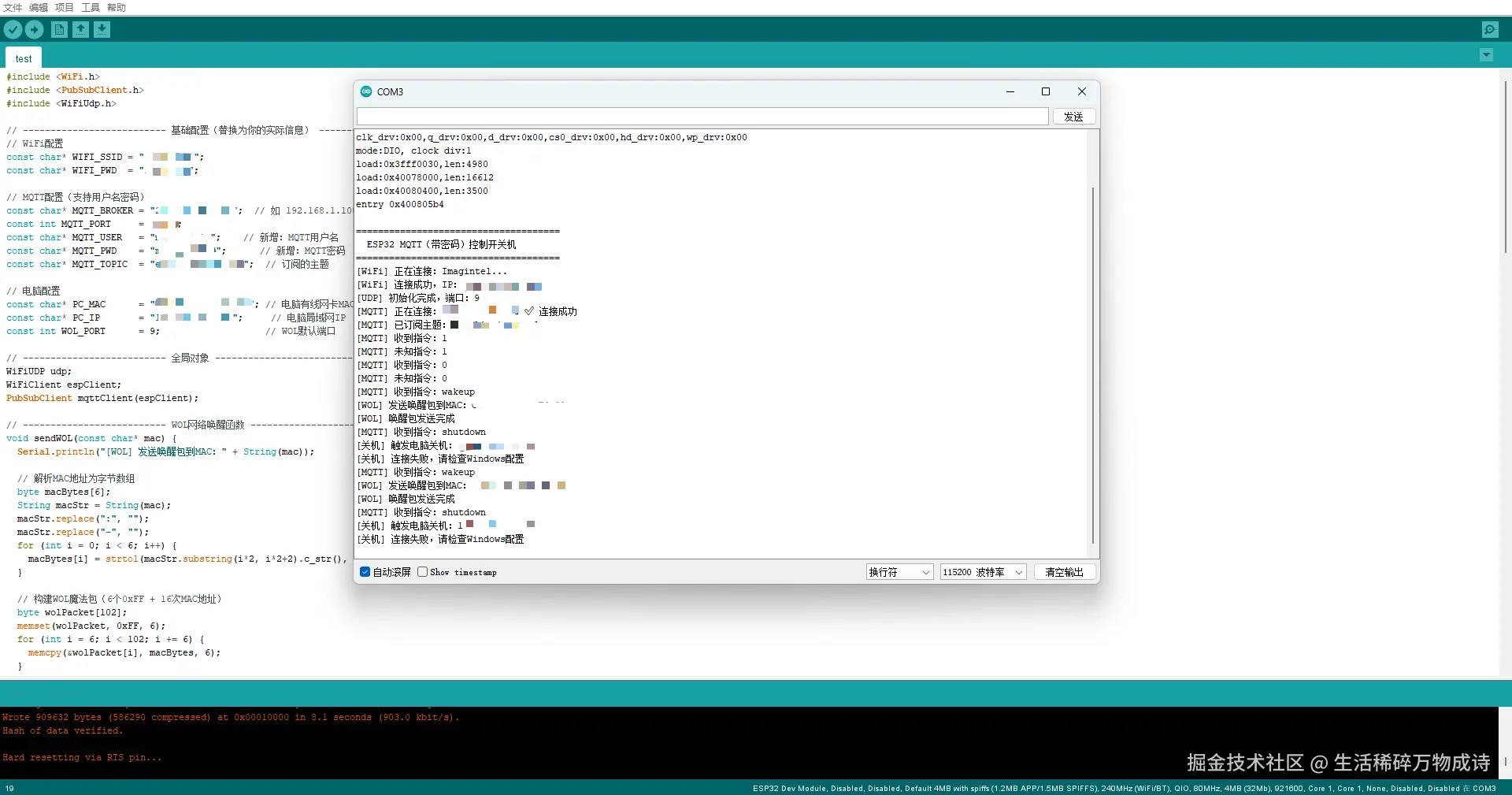Click the serial message input field
This screenshot has width=1512, height=795.
point(702,117)
